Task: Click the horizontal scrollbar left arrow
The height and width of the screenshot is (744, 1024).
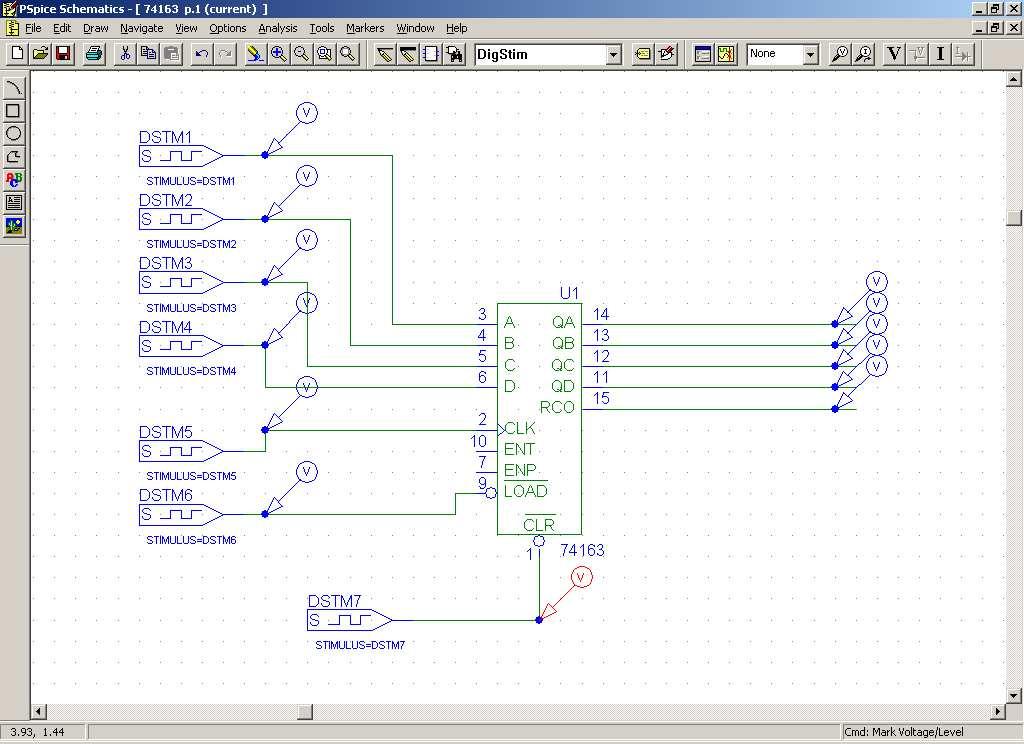Action: tap(39, 711)
